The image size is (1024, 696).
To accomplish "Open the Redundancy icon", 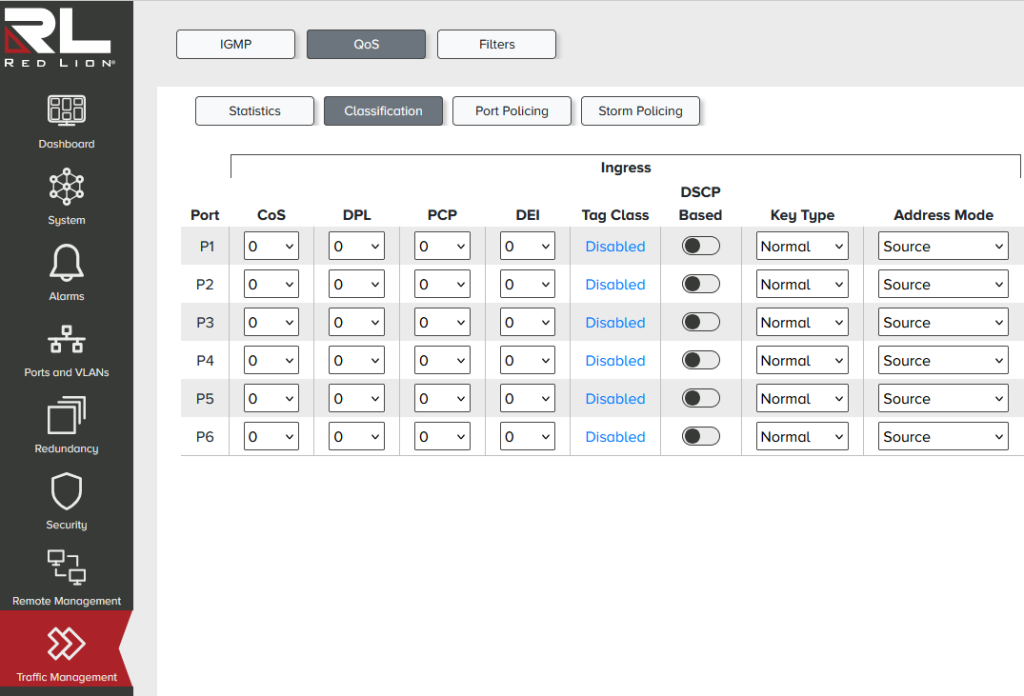I will (66, 415).
